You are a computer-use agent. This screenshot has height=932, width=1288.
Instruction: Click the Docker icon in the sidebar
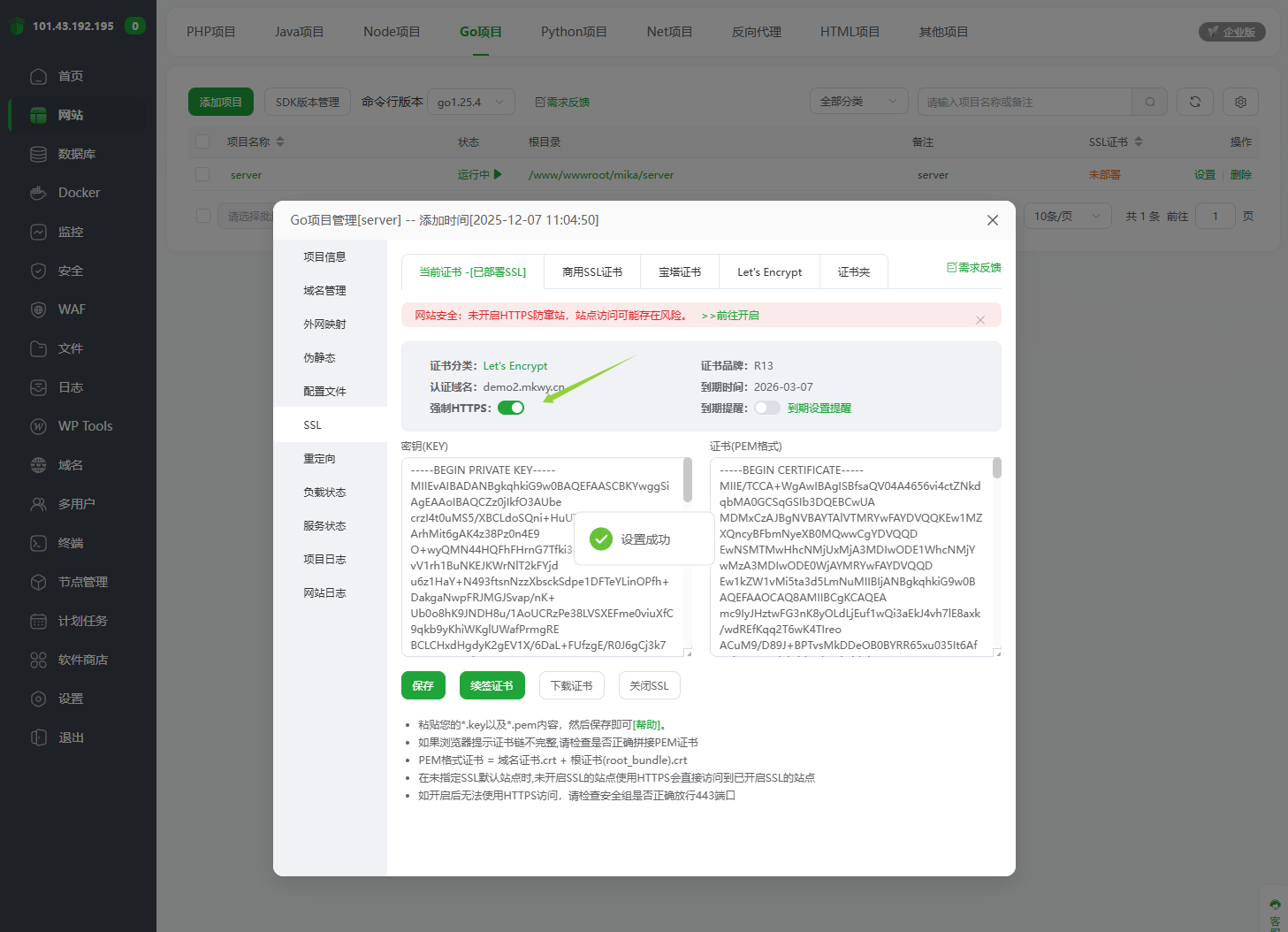tap(38, 193)
